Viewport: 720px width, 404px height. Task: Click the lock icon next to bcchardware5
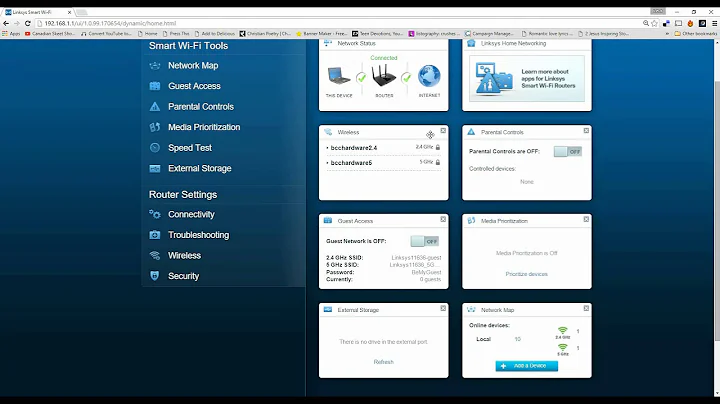[x=438, y=163]
